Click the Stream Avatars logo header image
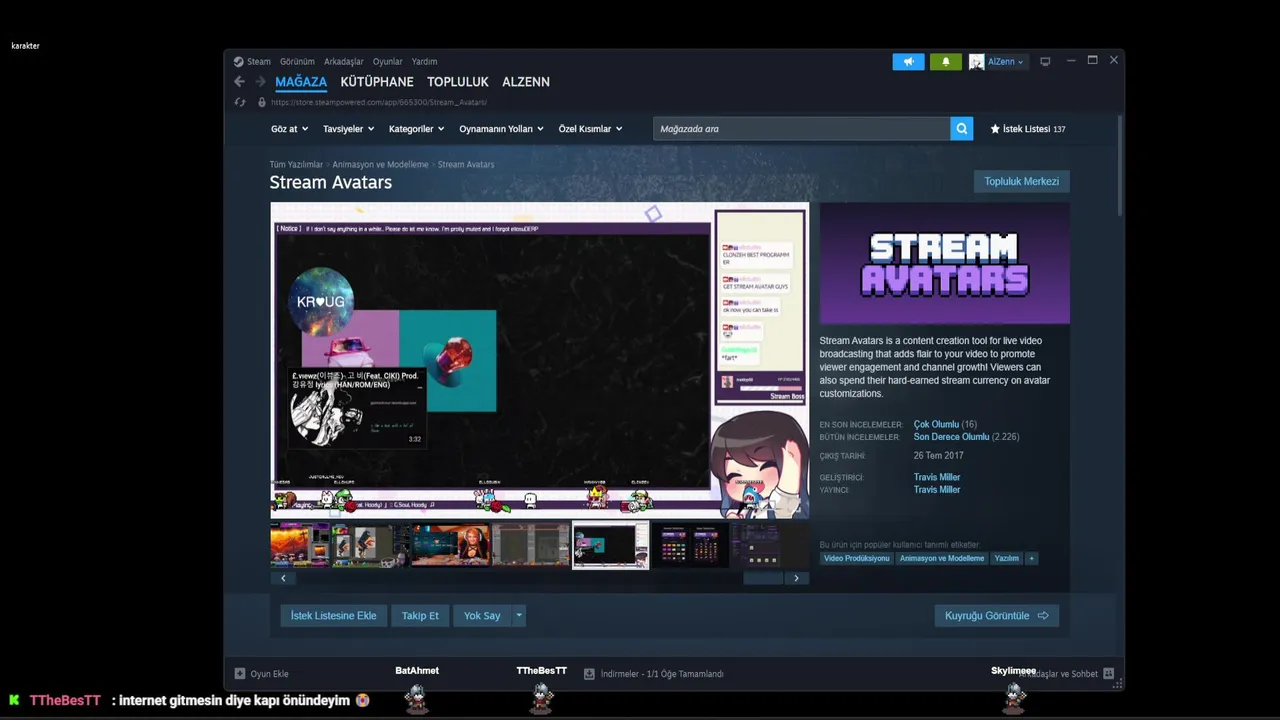Viewport: 1280px width, 720px height. click(944, 263)
